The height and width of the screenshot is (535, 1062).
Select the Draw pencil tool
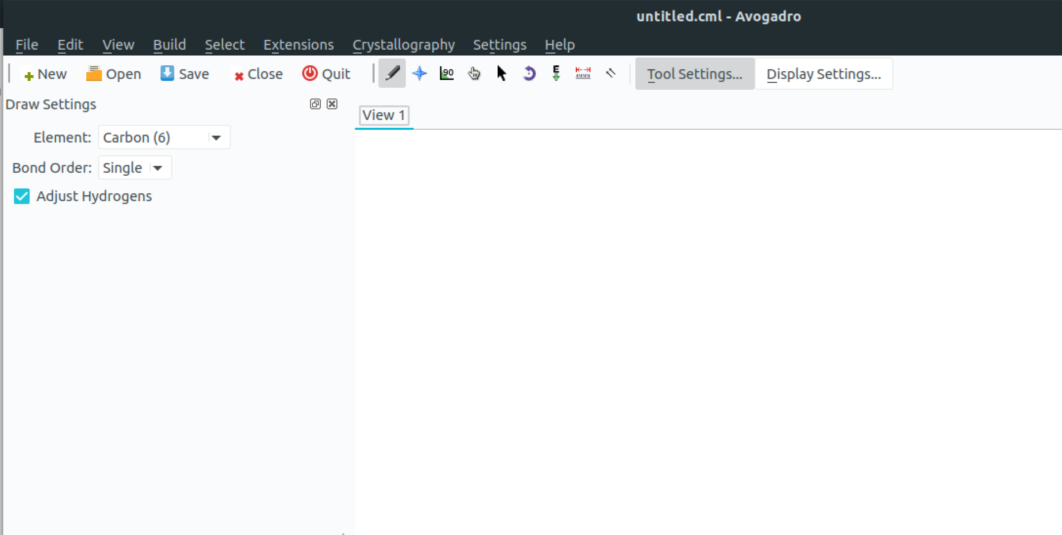click(392, 74)
